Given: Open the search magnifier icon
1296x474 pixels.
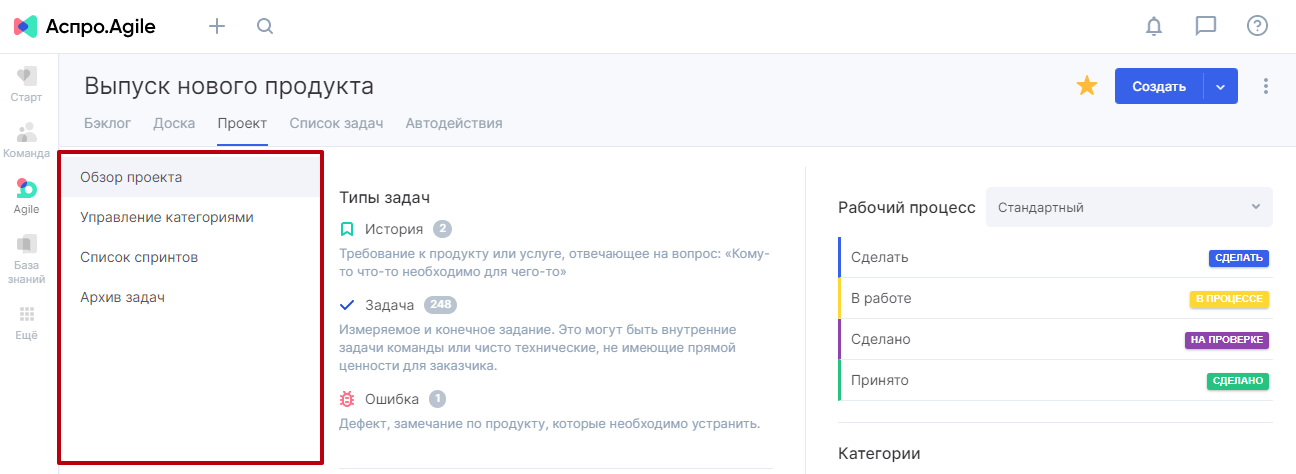Looking at the screenshot, I should pos(265,26).
